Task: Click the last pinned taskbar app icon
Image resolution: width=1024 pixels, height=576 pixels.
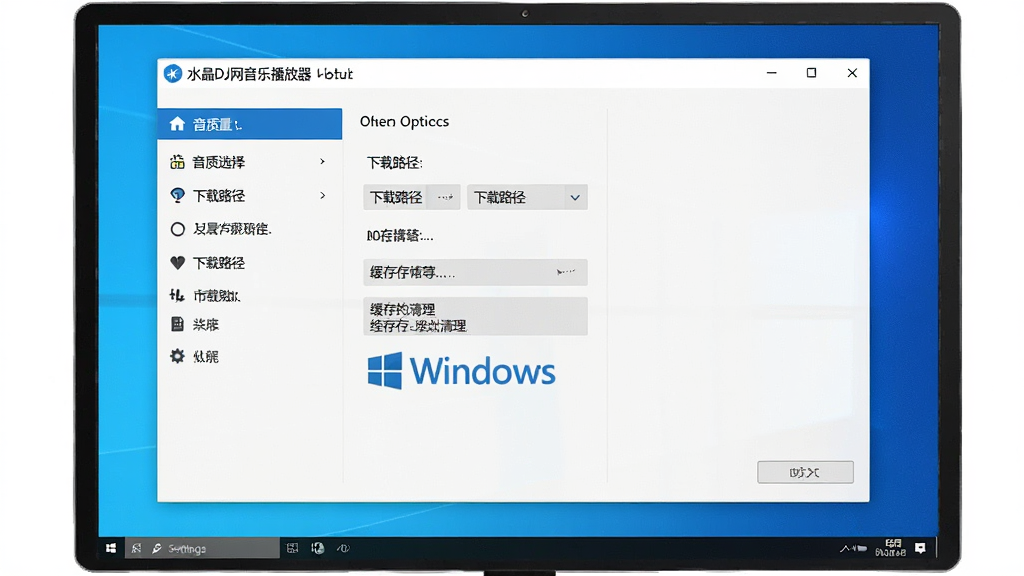Action: coord(343,548)
